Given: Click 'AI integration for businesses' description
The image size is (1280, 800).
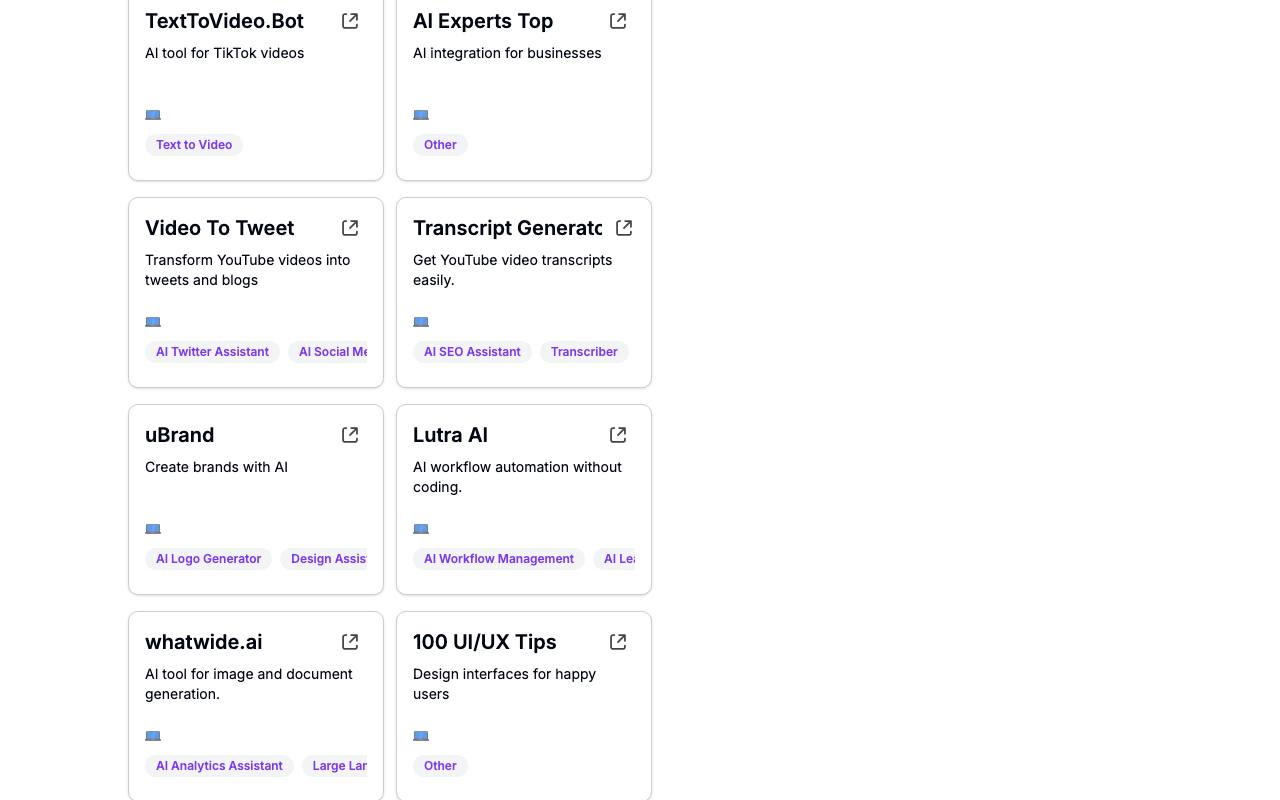Looking at the screenshot, I should (x=507, y=53).
